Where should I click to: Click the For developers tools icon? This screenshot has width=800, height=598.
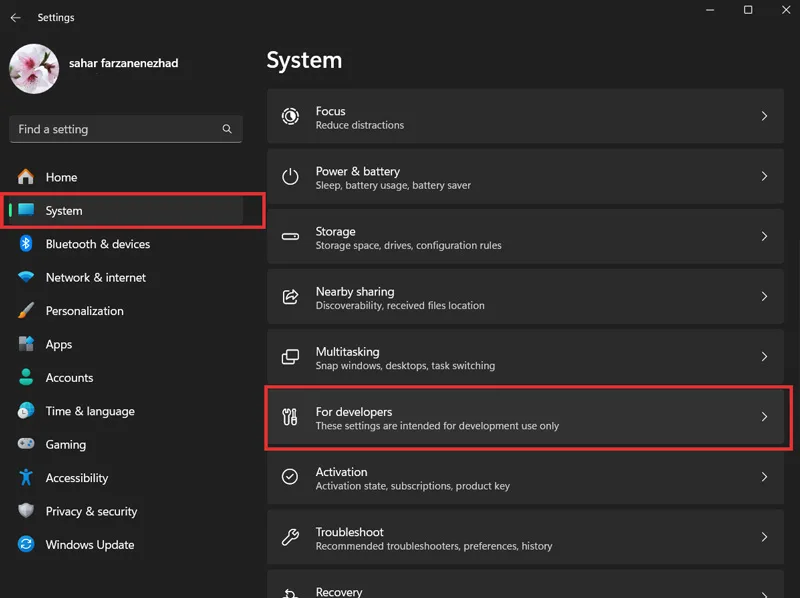click(x=290, y=417)
